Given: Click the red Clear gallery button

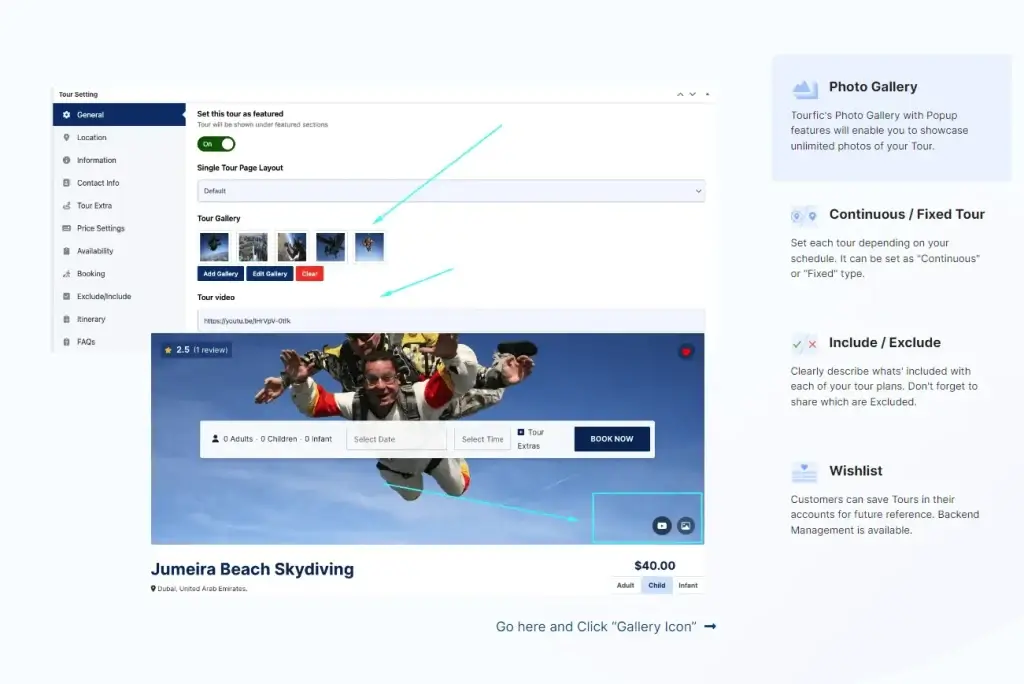Looking at the screenshot, I should click(309, 274).
